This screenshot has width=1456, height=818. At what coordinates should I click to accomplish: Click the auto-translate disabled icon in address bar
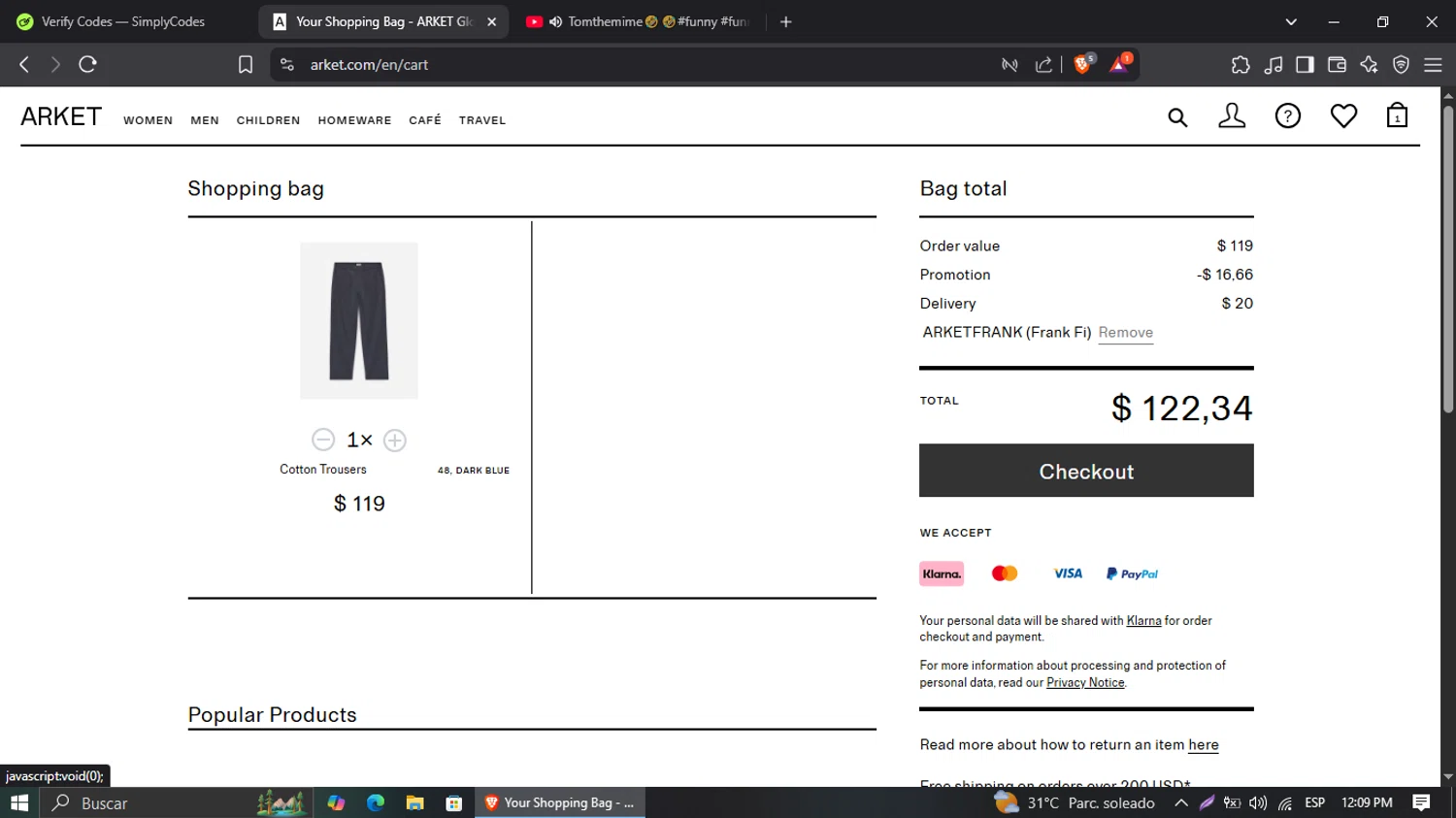[1009, 64]
